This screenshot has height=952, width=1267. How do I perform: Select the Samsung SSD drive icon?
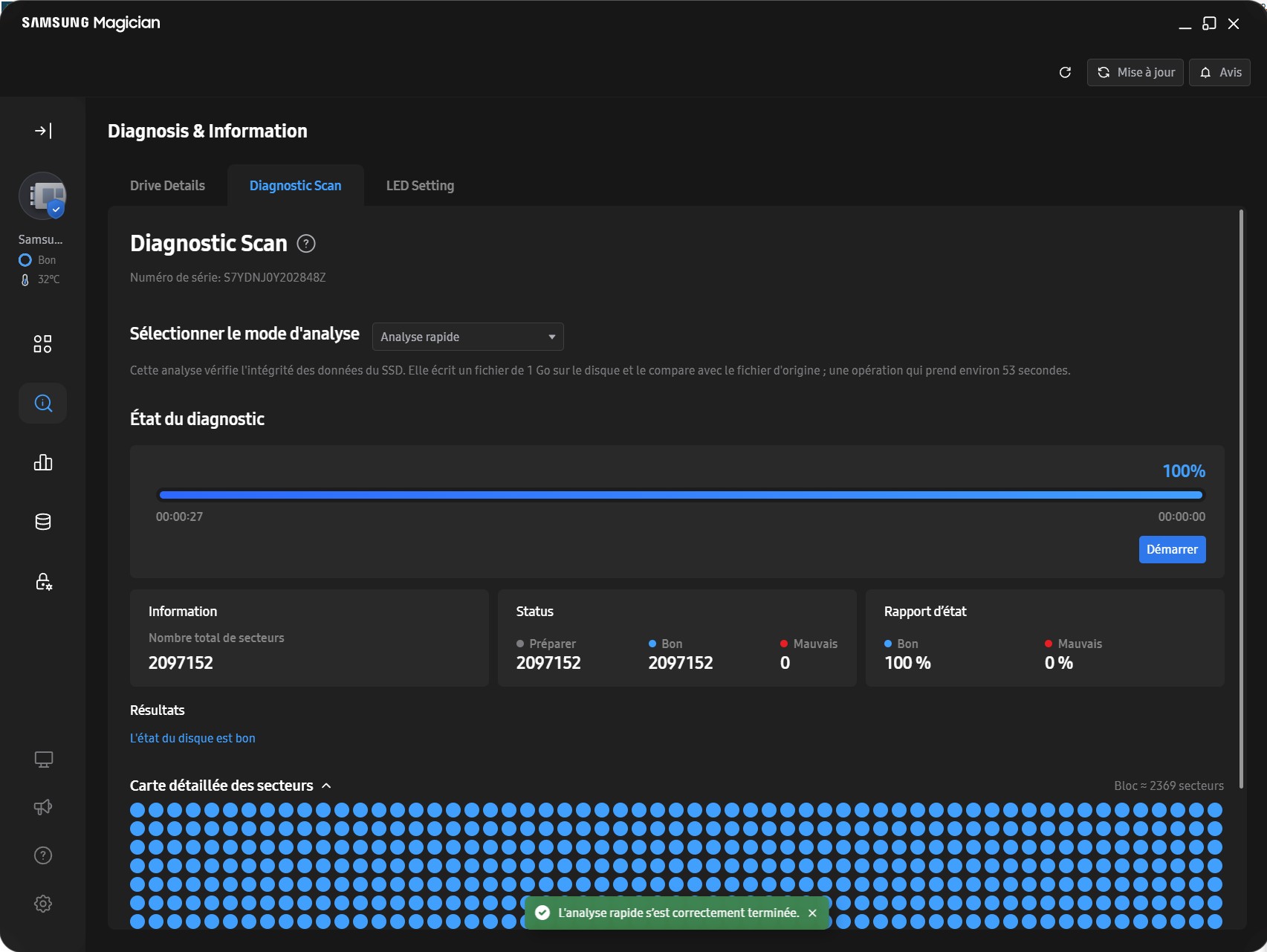42,197
